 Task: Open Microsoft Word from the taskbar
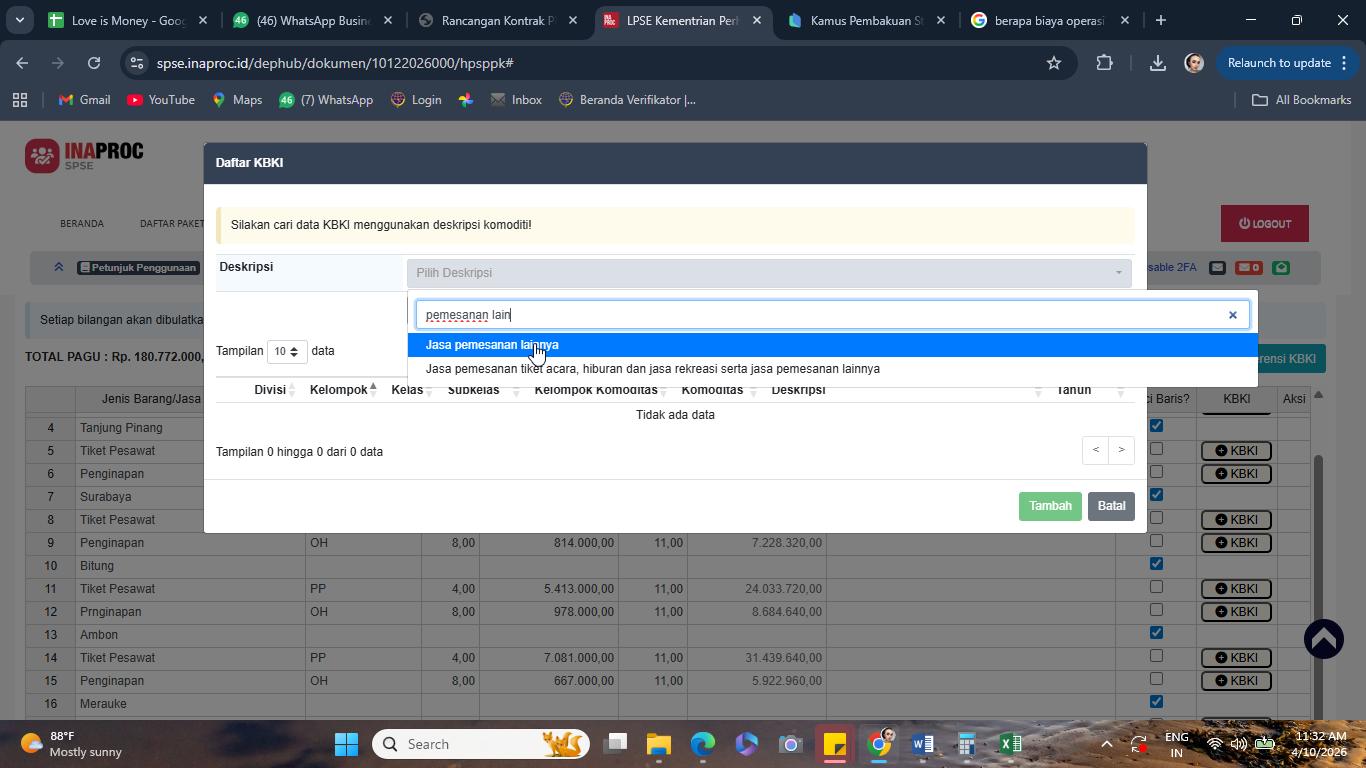922,744
